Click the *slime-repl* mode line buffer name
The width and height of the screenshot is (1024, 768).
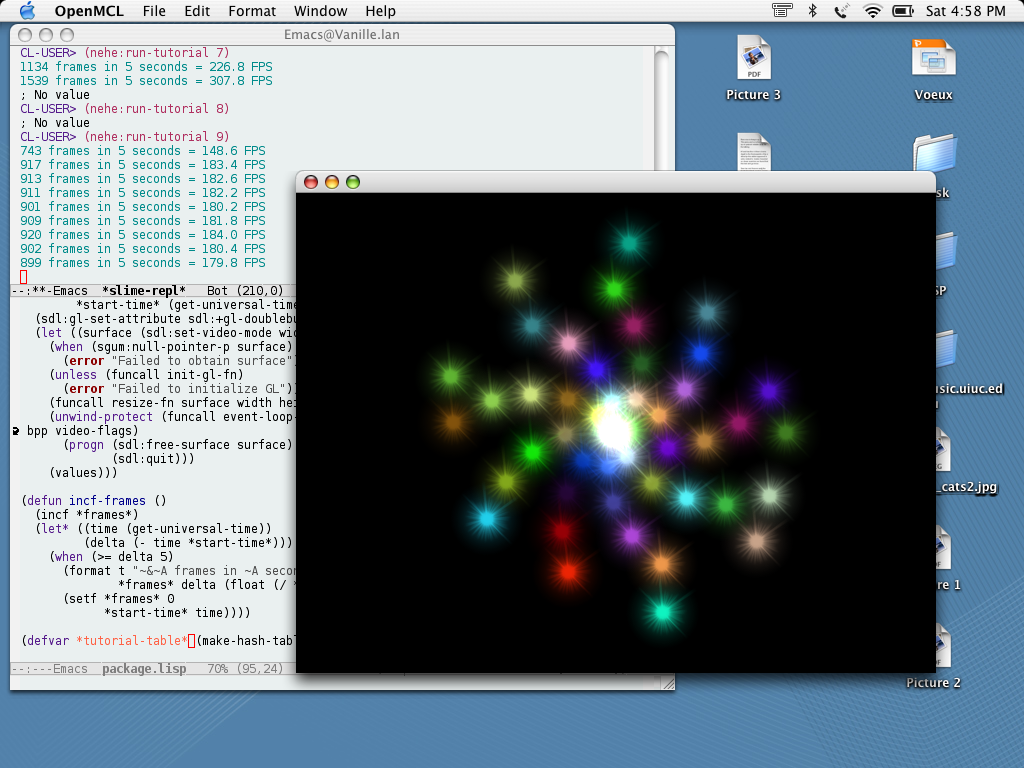pos(144,291)
